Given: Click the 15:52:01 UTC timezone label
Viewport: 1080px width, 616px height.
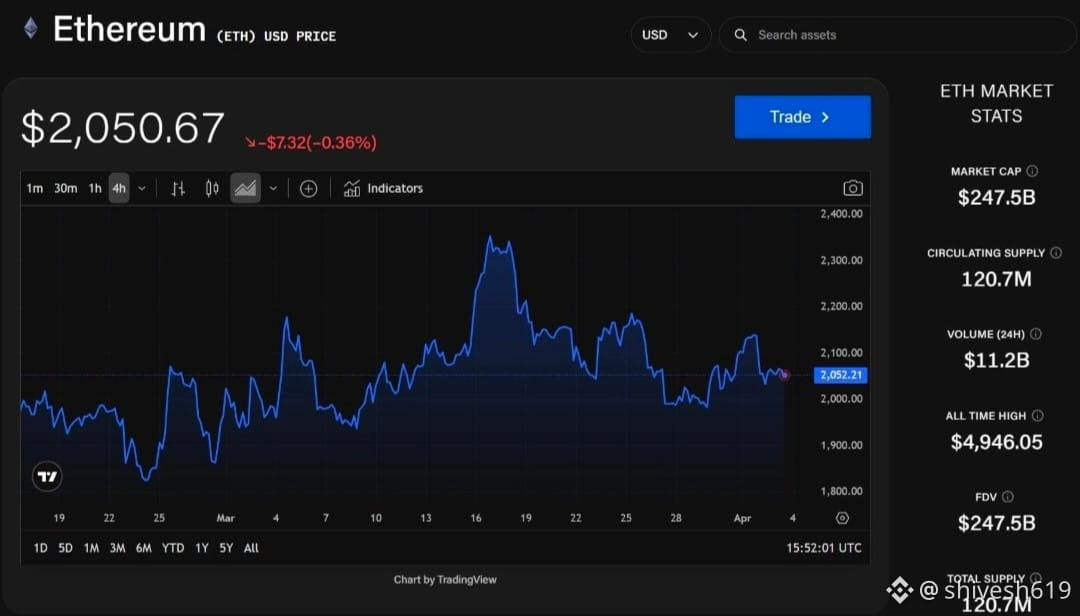Looking at the screenshot, I should pyautogui.click(x=824, y=548).
